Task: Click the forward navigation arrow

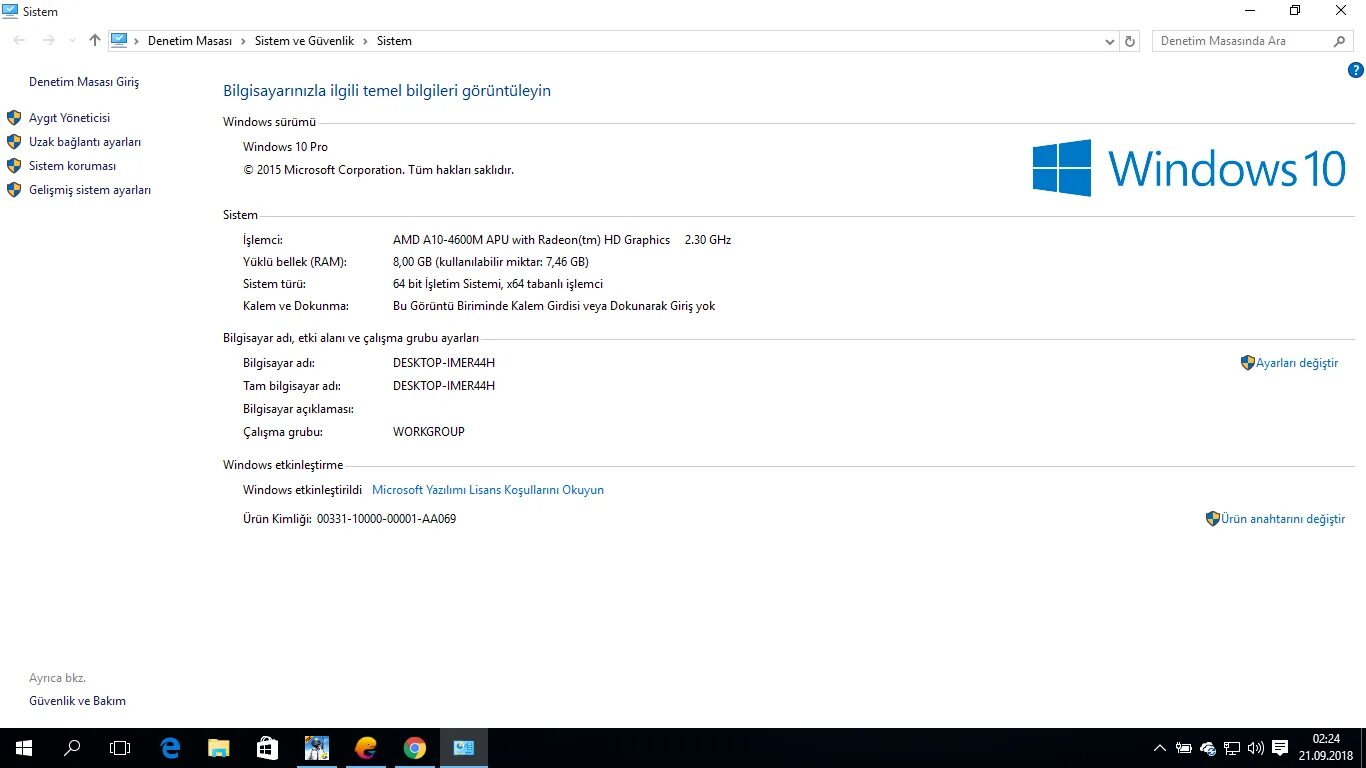Action: coord(49,41)
